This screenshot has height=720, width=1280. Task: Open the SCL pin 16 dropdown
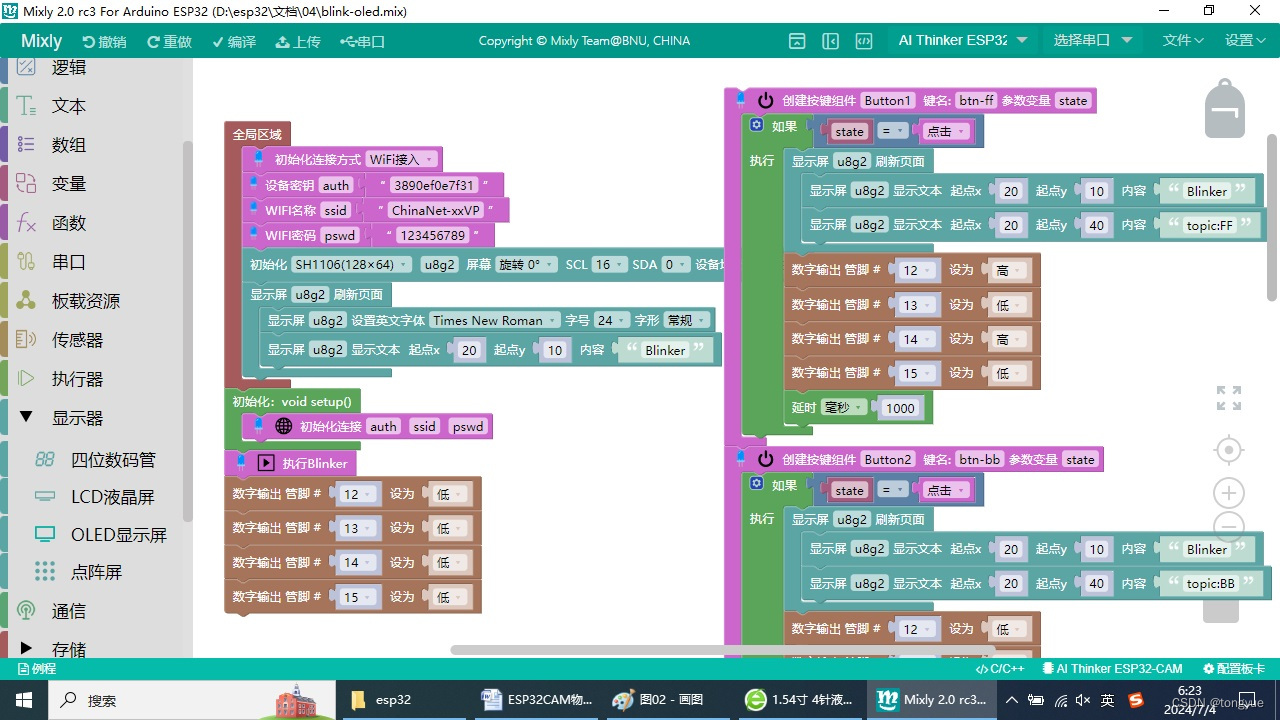coord(609,265)
